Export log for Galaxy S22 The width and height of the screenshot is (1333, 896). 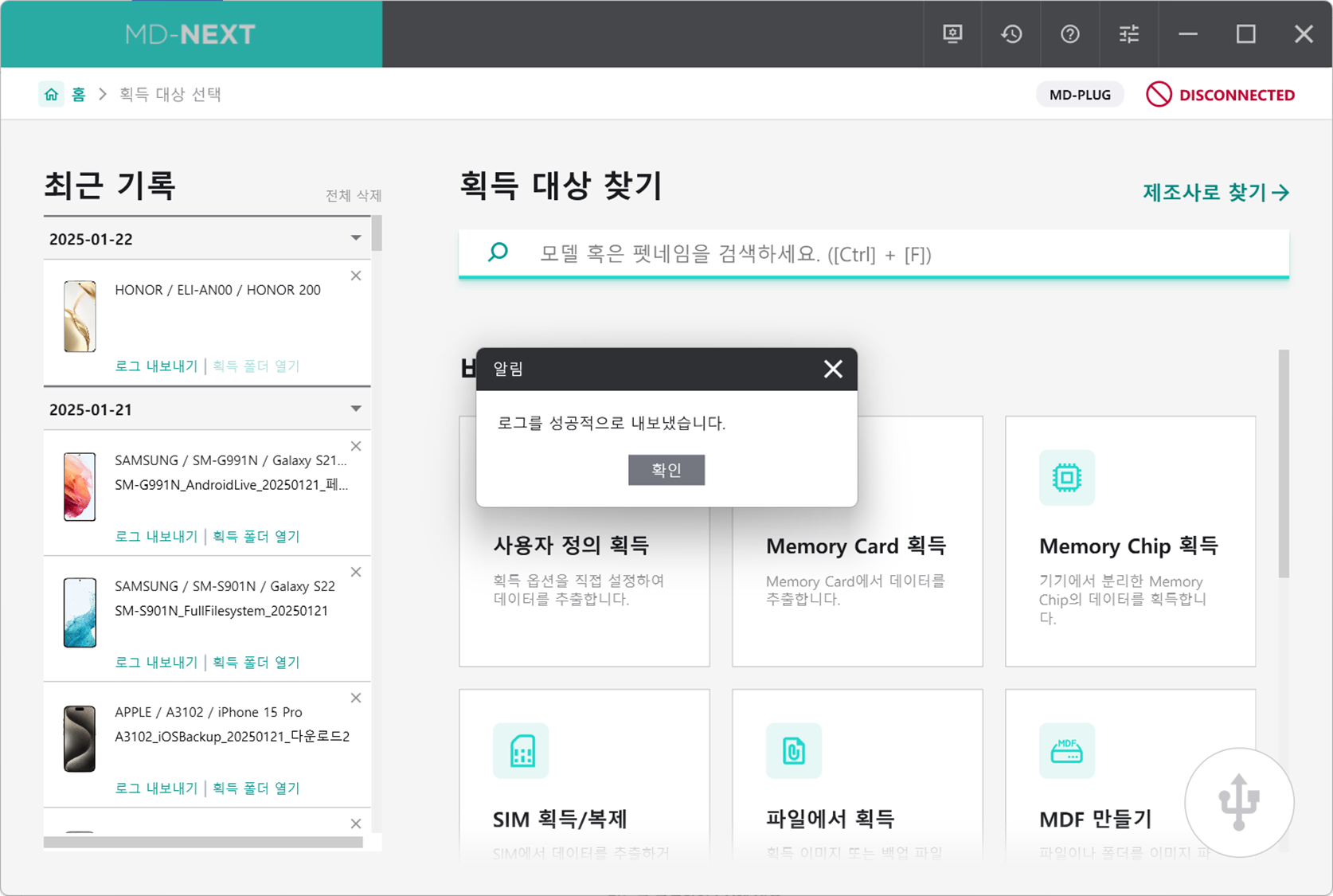(156, 662)
